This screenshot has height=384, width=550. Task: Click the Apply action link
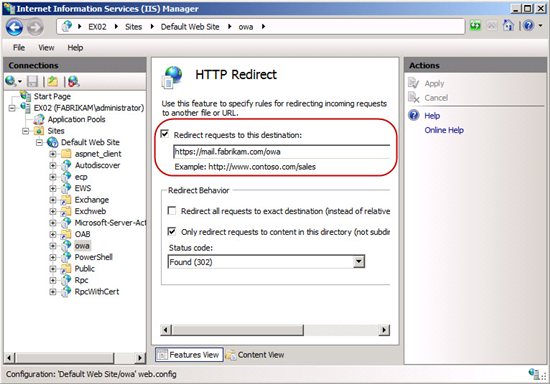pos(434,83)
